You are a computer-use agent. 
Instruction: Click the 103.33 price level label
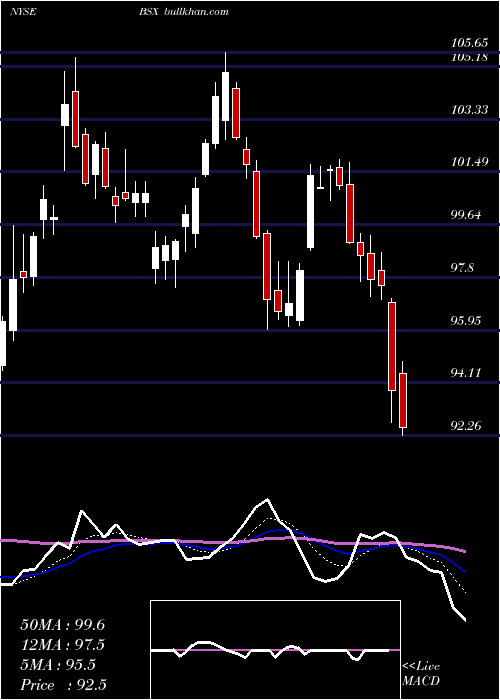470,110
